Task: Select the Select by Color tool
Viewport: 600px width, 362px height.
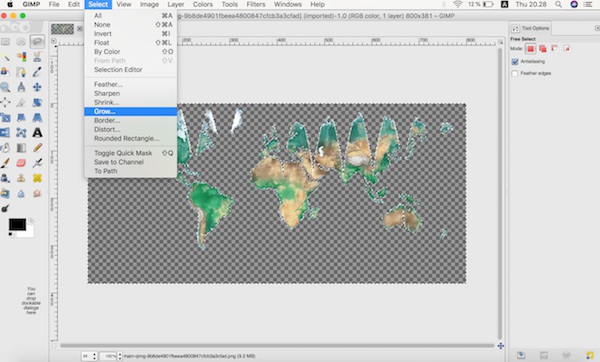Action: pos(21,57)
